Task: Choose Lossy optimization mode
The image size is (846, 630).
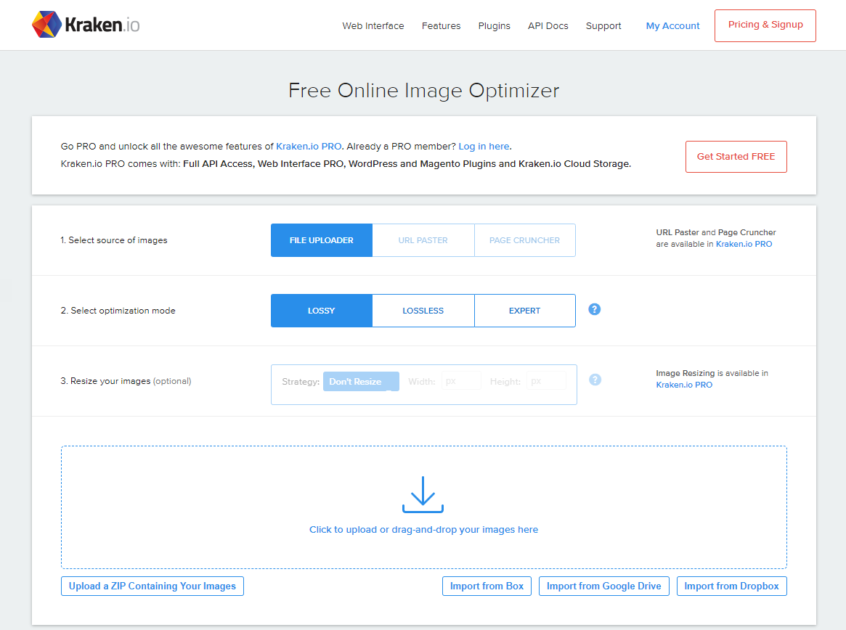Action: [x=321, y=311]
